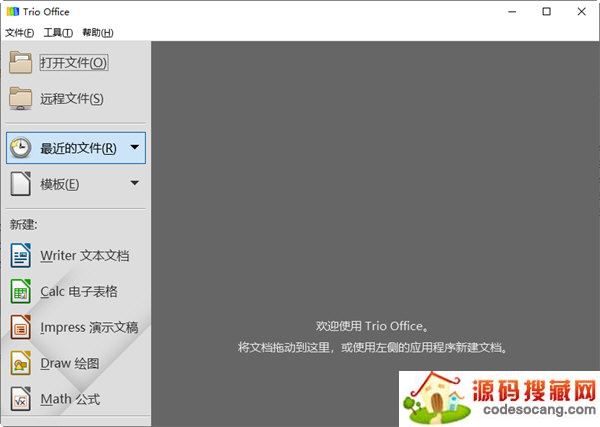Image resolution: width=600 pixels, height=427 pixels.
Task: Click the Writer document icon
Action: (21, 255)
